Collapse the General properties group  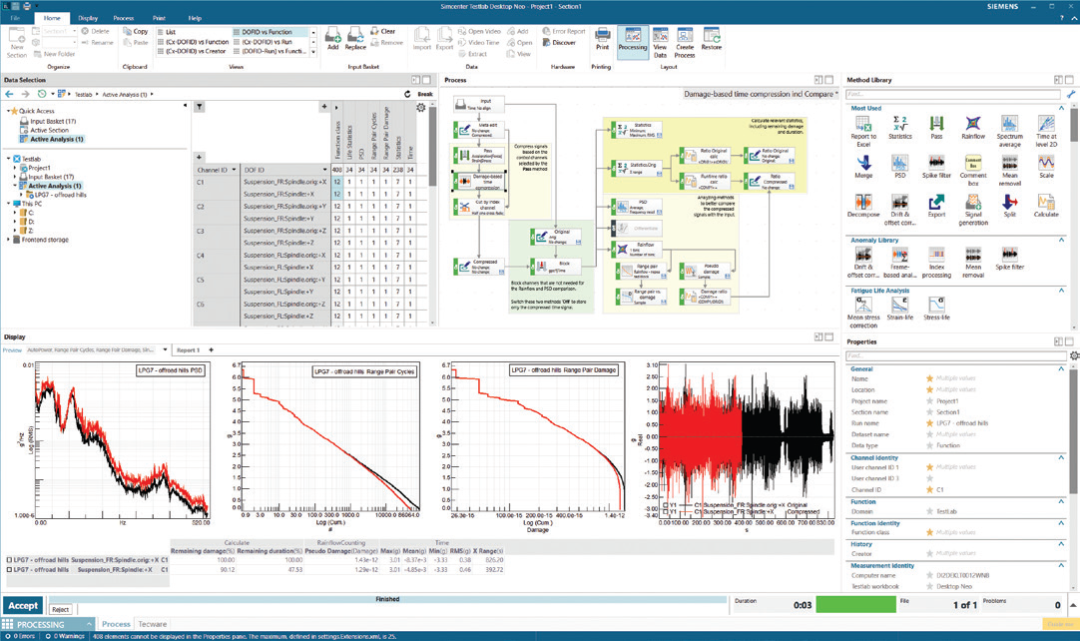pos(1061,369)
